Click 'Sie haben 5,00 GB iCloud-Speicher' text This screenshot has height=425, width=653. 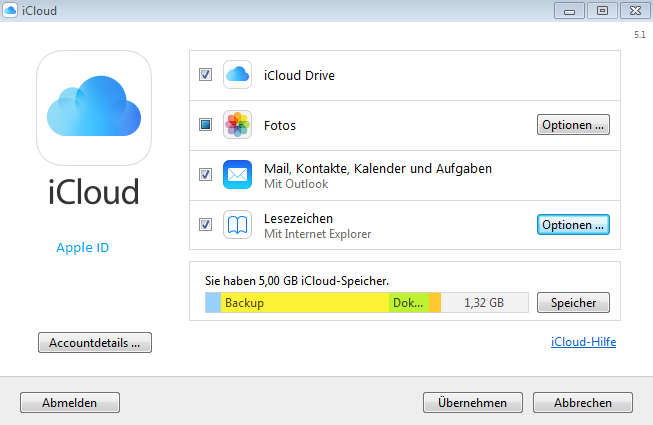tap(297, 281)
